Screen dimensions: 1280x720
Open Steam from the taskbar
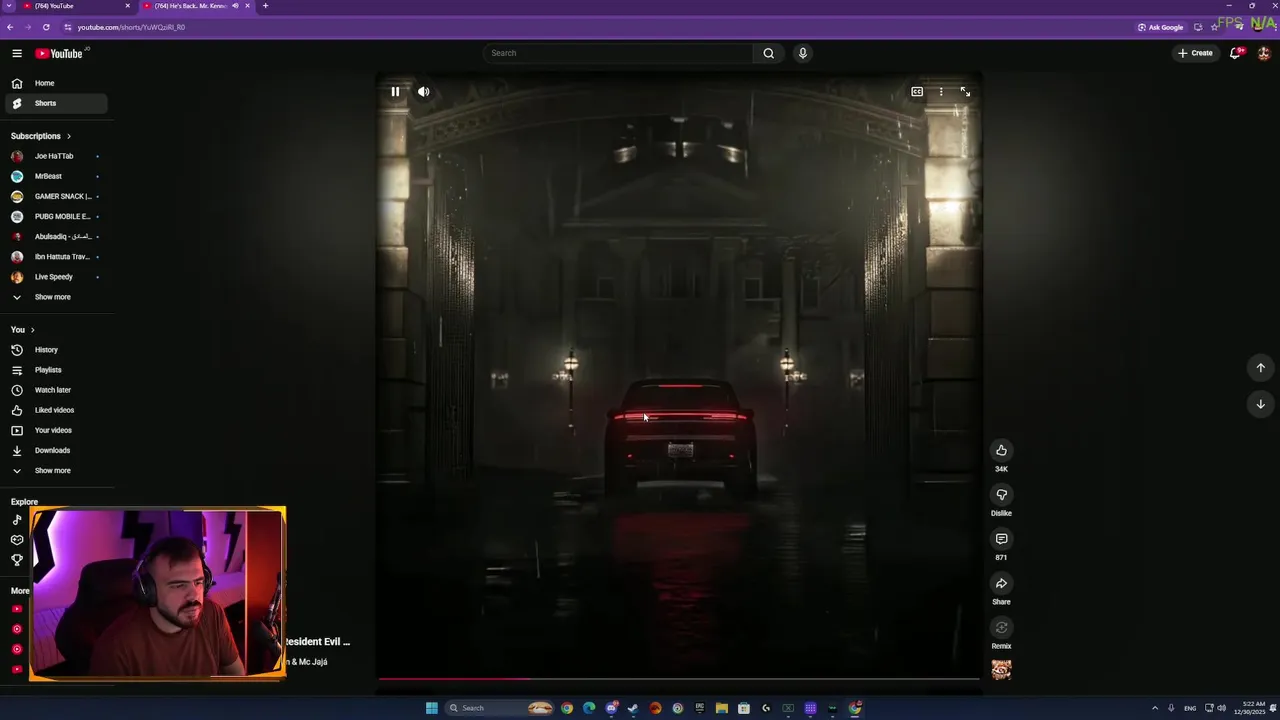coord(633,708)
